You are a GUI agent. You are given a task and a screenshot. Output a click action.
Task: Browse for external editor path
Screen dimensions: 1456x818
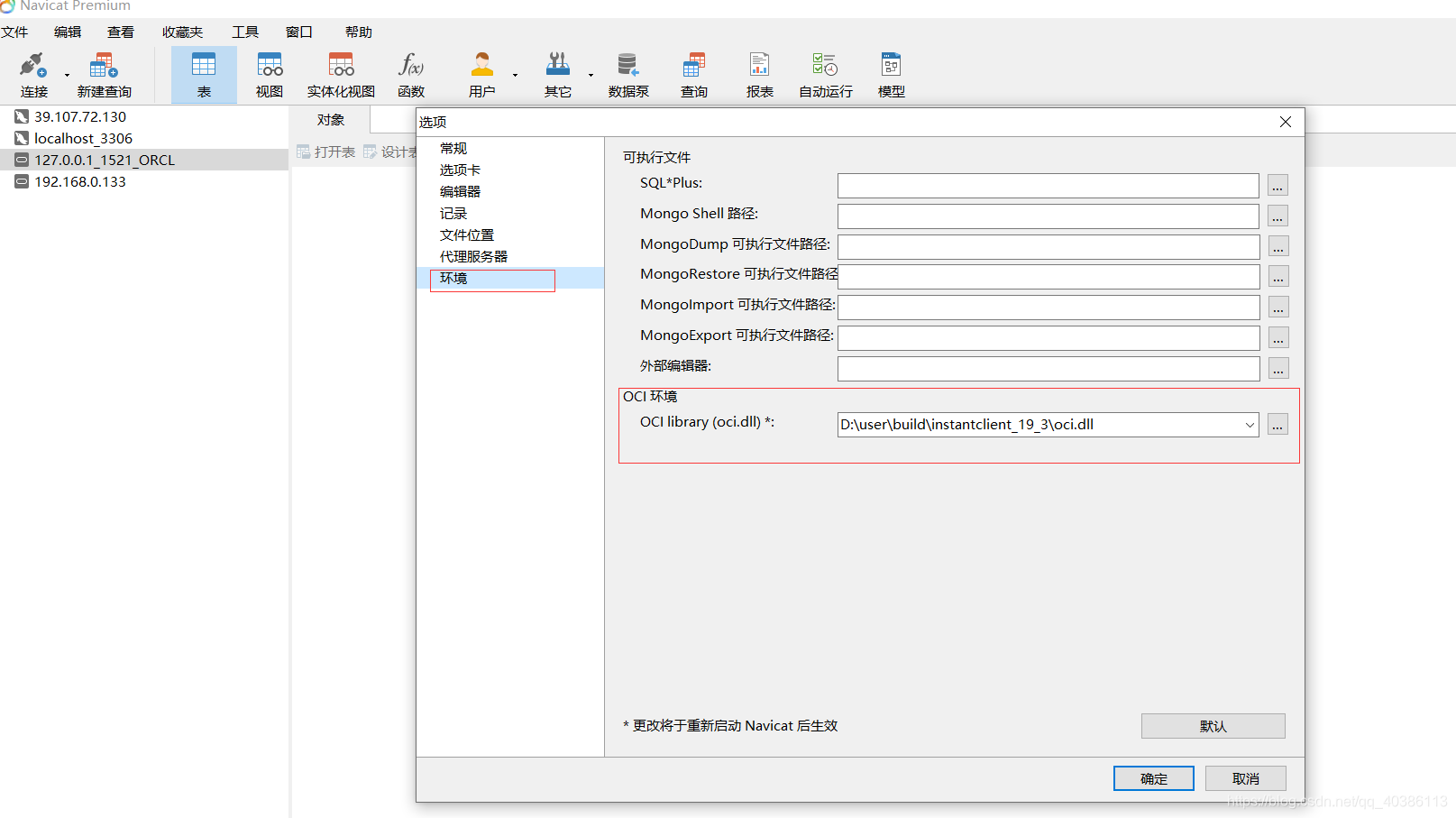1277,369
